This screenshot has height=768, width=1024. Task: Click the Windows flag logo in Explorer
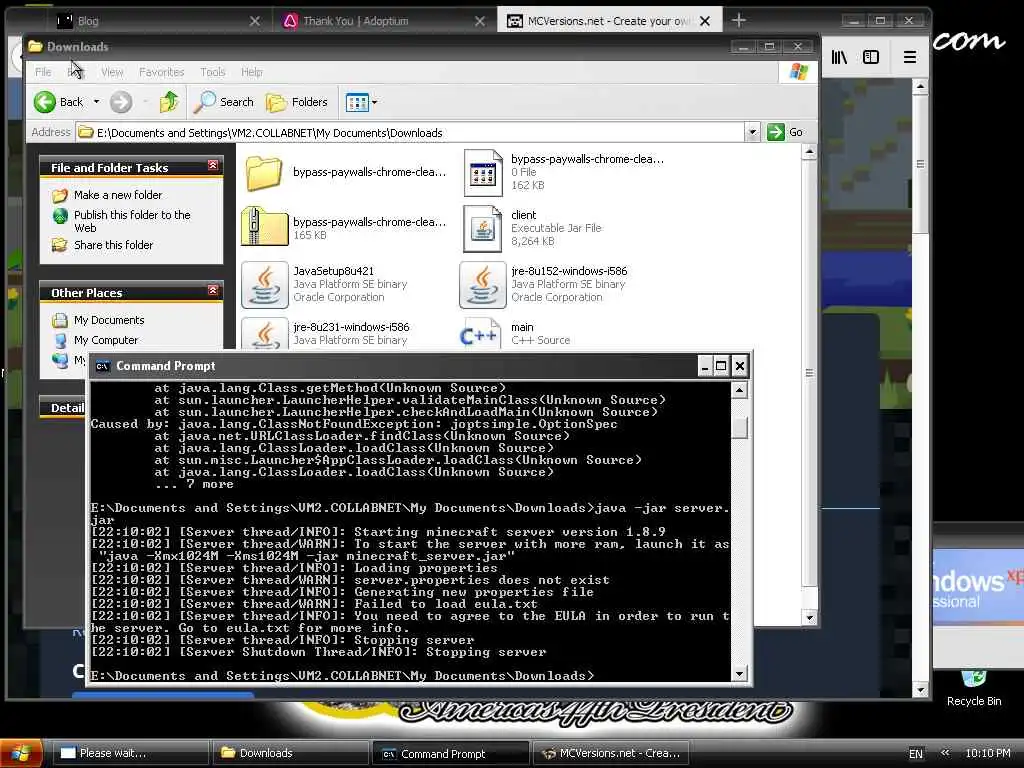[799, 72]
